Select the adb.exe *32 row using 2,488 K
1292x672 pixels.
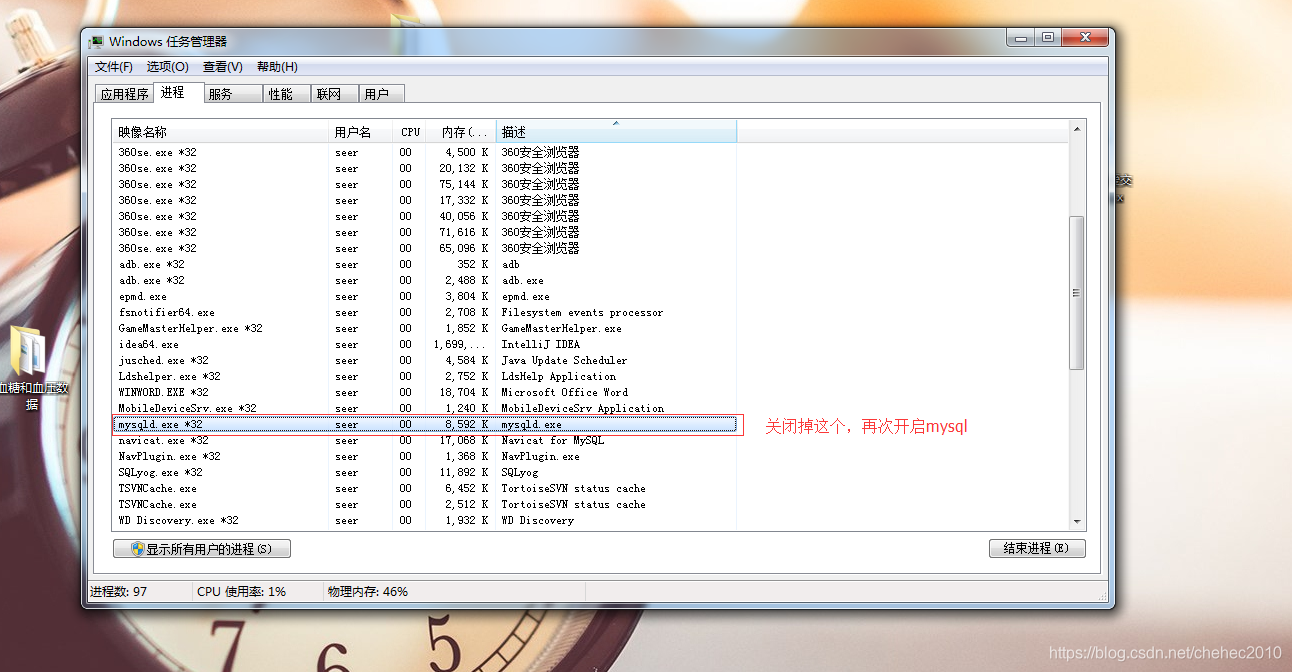point(425,280)
